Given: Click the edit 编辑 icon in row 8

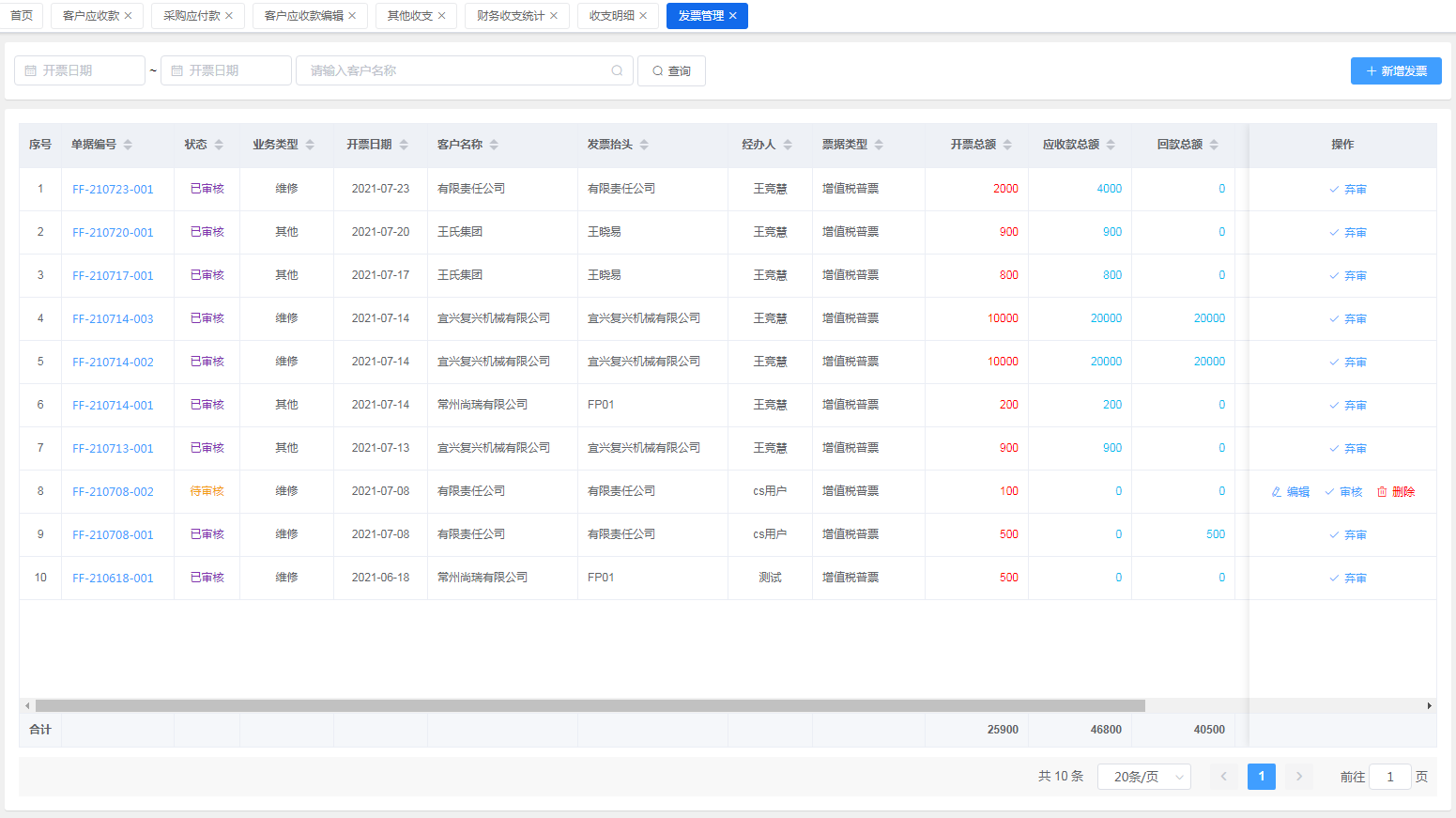Looking at the screenshot, I should [1277, 492].
